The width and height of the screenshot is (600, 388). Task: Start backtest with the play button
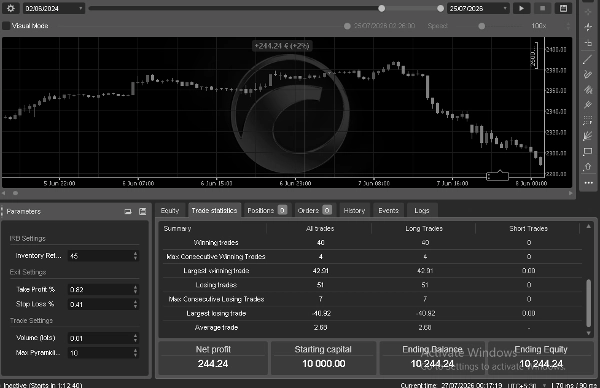521,8
